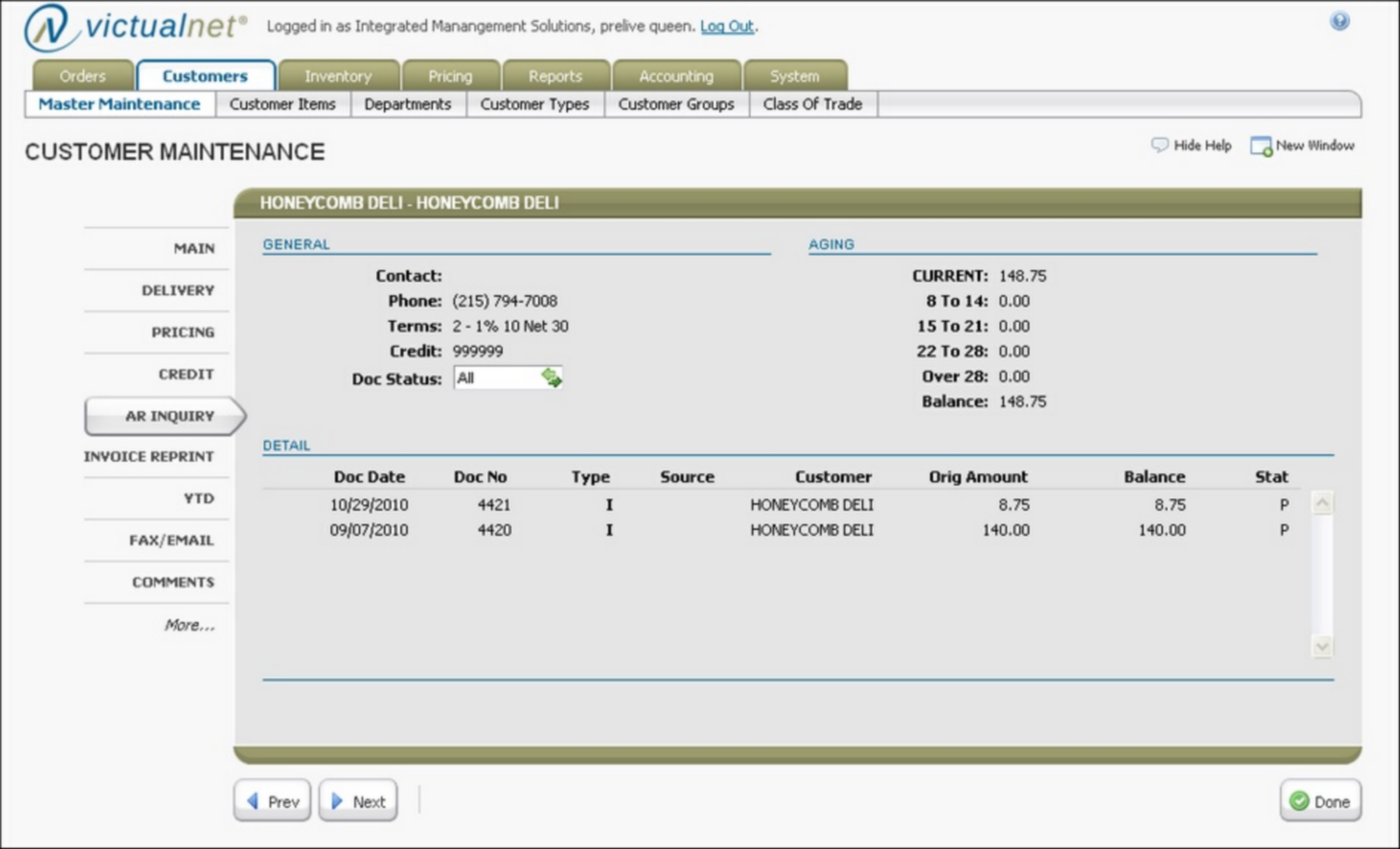Click the Prev button
Screen dimensions: 1400x849
point(272,801)
